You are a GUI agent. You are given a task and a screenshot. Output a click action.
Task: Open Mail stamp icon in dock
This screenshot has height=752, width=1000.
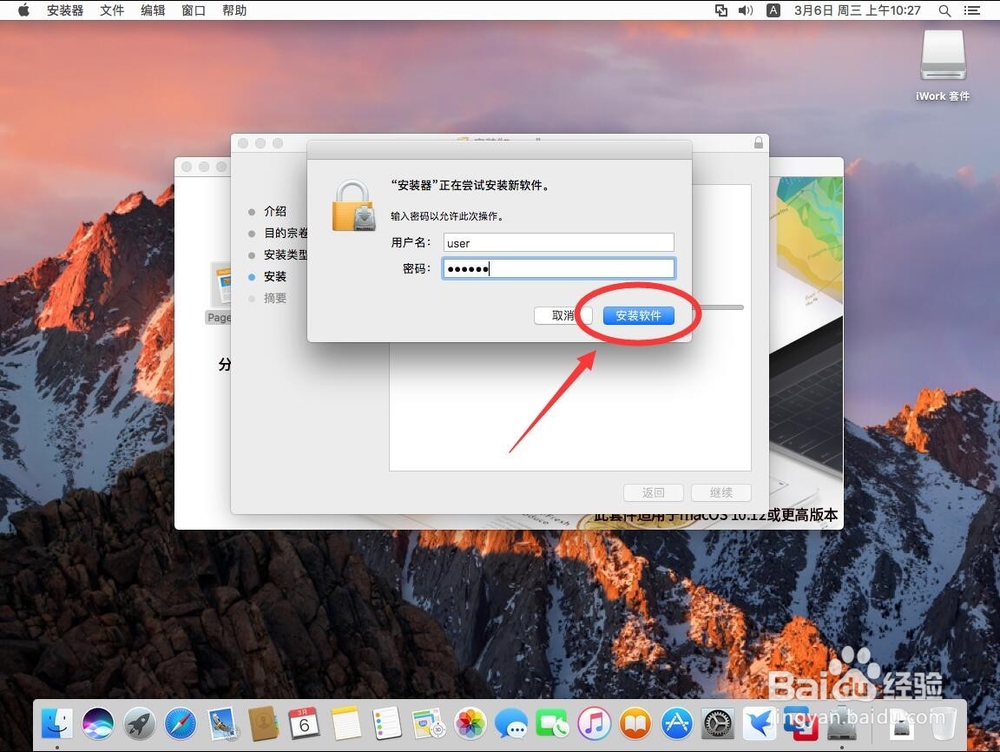click(223, 723)
